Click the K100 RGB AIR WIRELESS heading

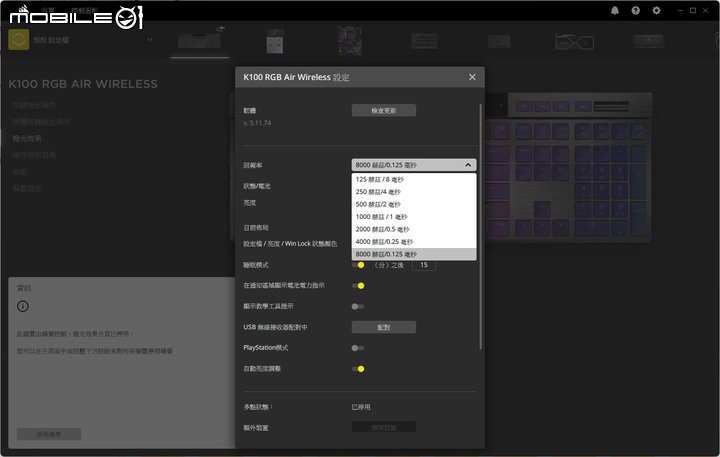[83, 84]
